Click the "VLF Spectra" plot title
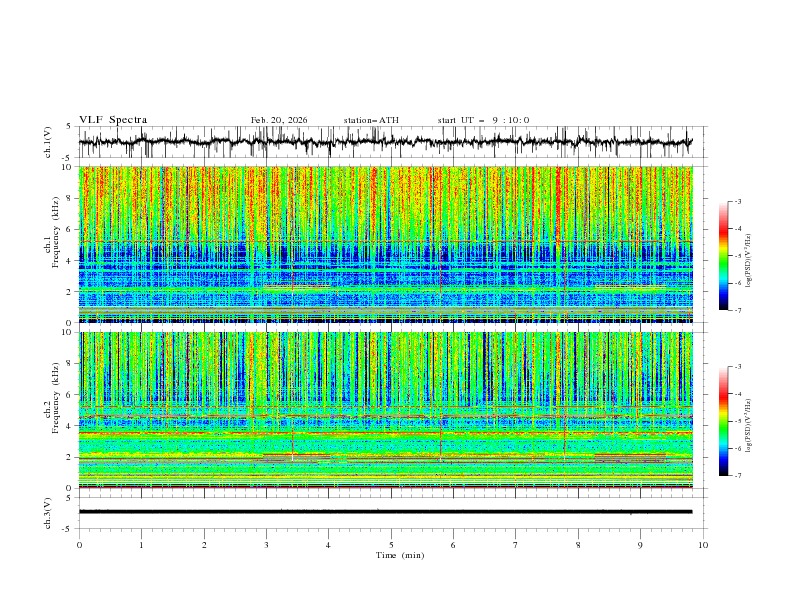The height and width of the screenshot is (612, 792). (x=113, y=120)
